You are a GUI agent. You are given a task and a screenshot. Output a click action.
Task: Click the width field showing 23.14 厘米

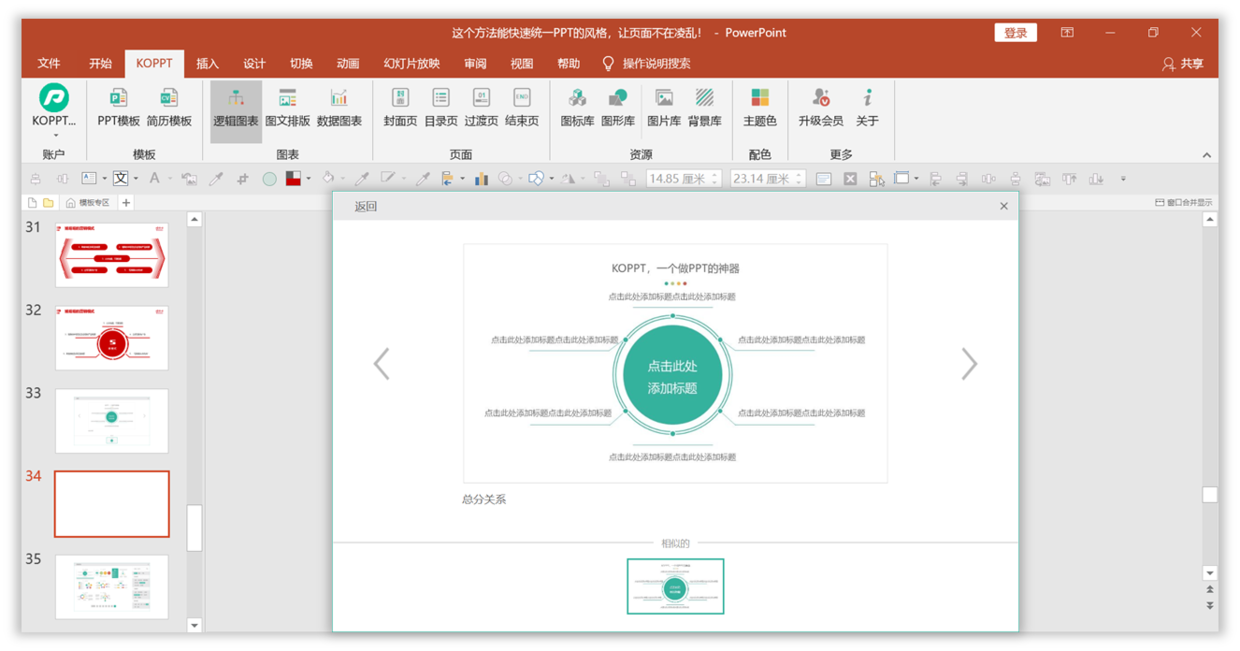click(x=768, y=179)
